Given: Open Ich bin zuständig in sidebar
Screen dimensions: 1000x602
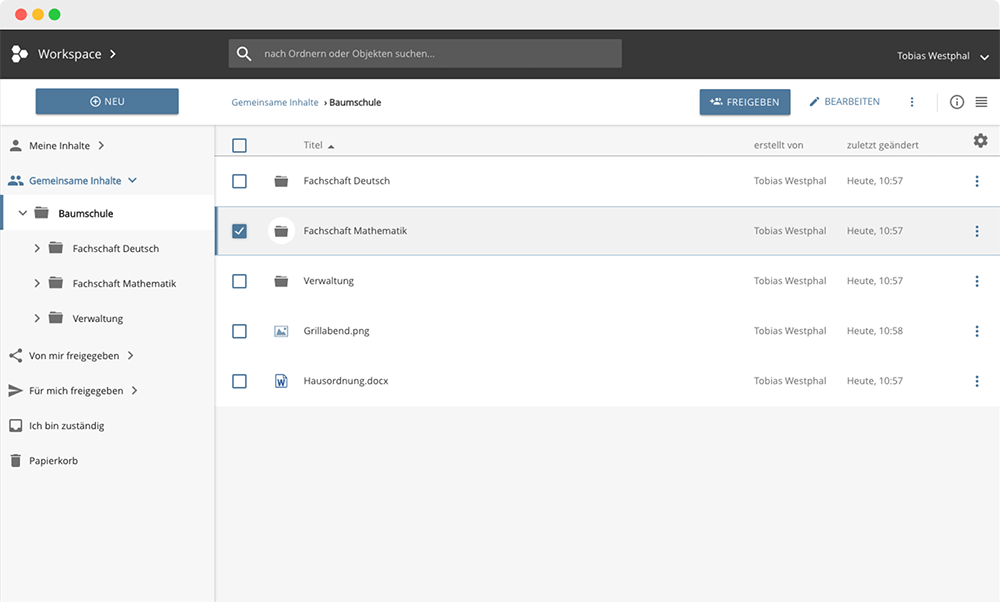Looking at the screenshot, I should click(66, 426).
